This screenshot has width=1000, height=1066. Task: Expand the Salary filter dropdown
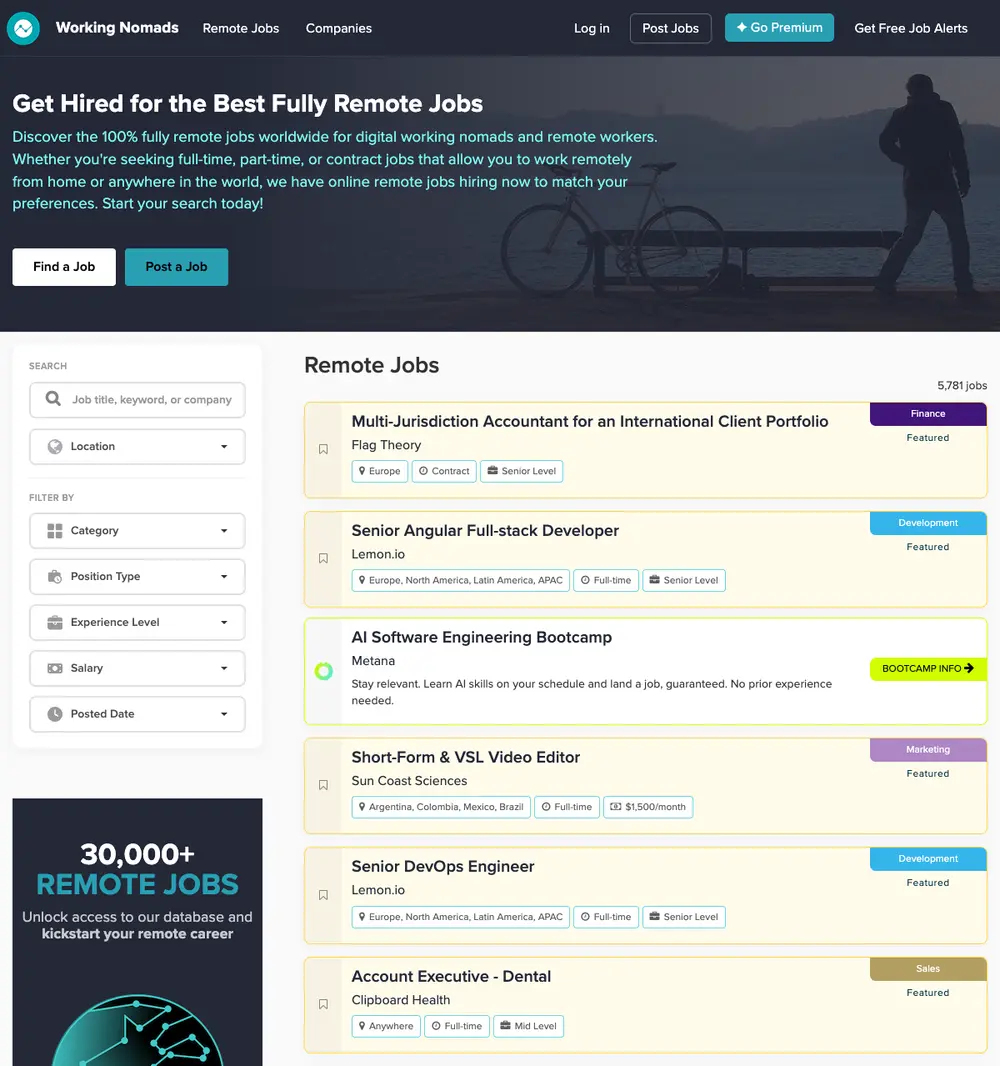coord(137,668)
